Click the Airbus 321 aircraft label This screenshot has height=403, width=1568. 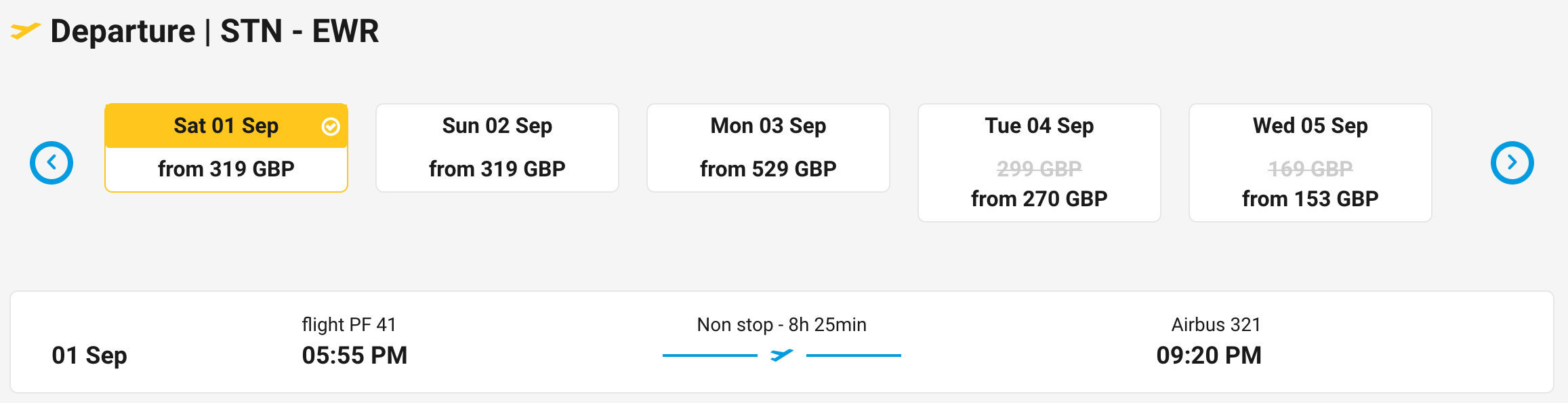click(x=1216, y=324)
